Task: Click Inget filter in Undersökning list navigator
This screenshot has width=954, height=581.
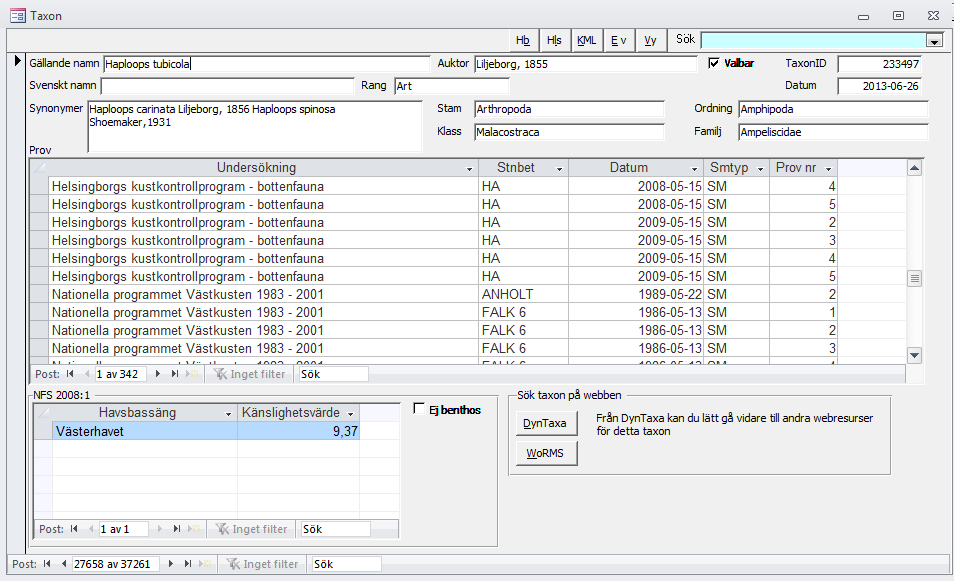Action: coord(249,374)
